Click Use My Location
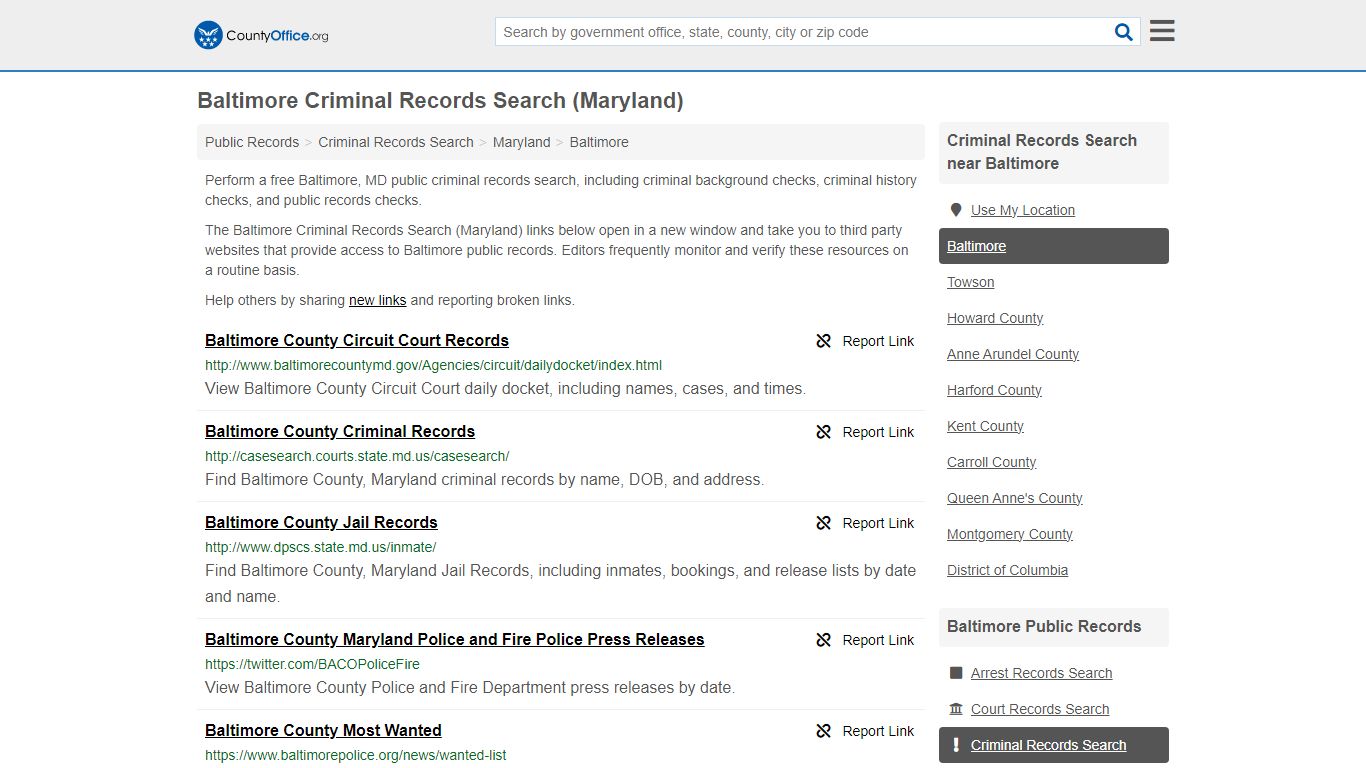The height and width of the screenshot is (768, 1366). click(1022, 210)
